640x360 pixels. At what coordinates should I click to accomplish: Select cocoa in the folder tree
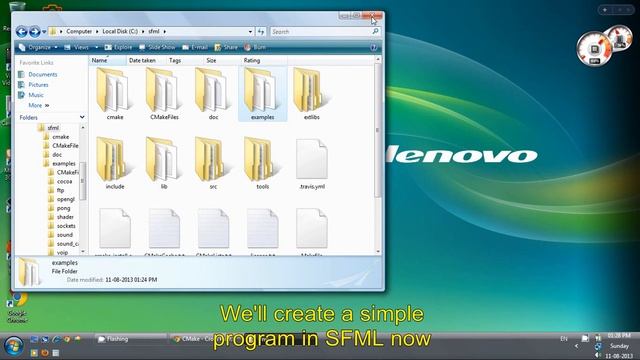pyautogui.click(x=64, y=181)
